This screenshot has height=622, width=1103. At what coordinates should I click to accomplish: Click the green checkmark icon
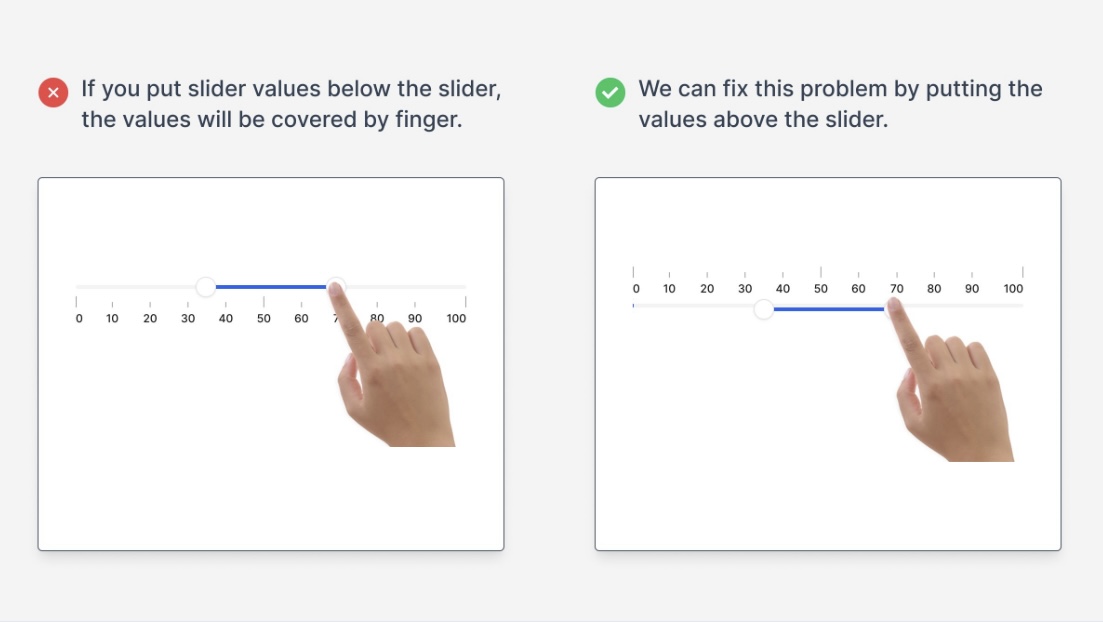coord(610,92)
